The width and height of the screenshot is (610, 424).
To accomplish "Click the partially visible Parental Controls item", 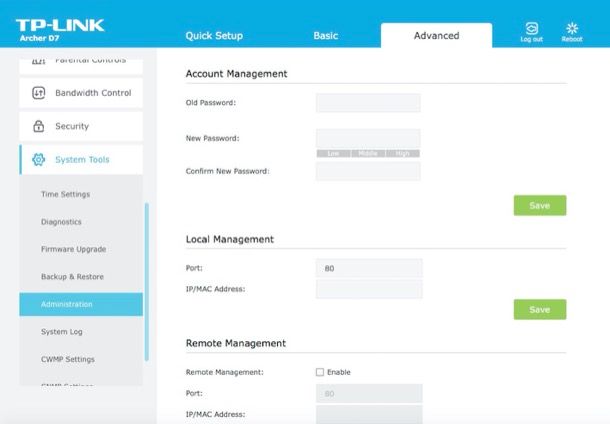I will pos(81,66).
